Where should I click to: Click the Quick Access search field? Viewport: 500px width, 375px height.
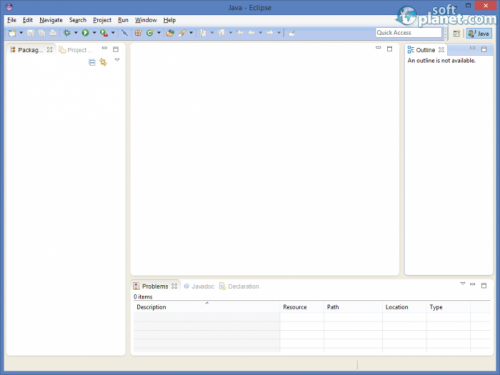(408, 33)
